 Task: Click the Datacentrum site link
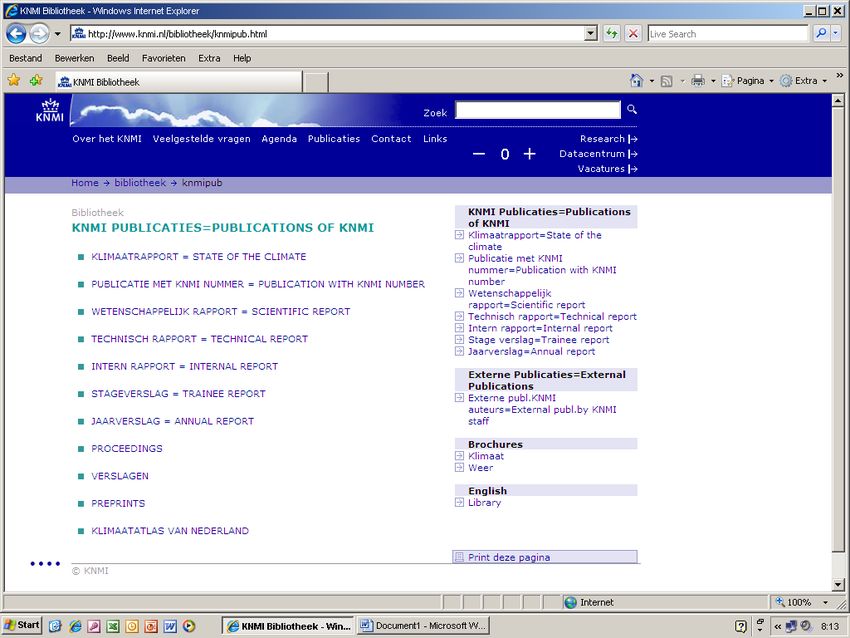coord(598,154)
